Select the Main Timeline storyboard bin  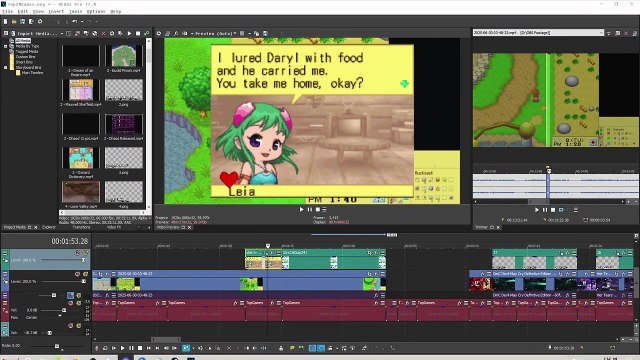(x=32, y=73)
